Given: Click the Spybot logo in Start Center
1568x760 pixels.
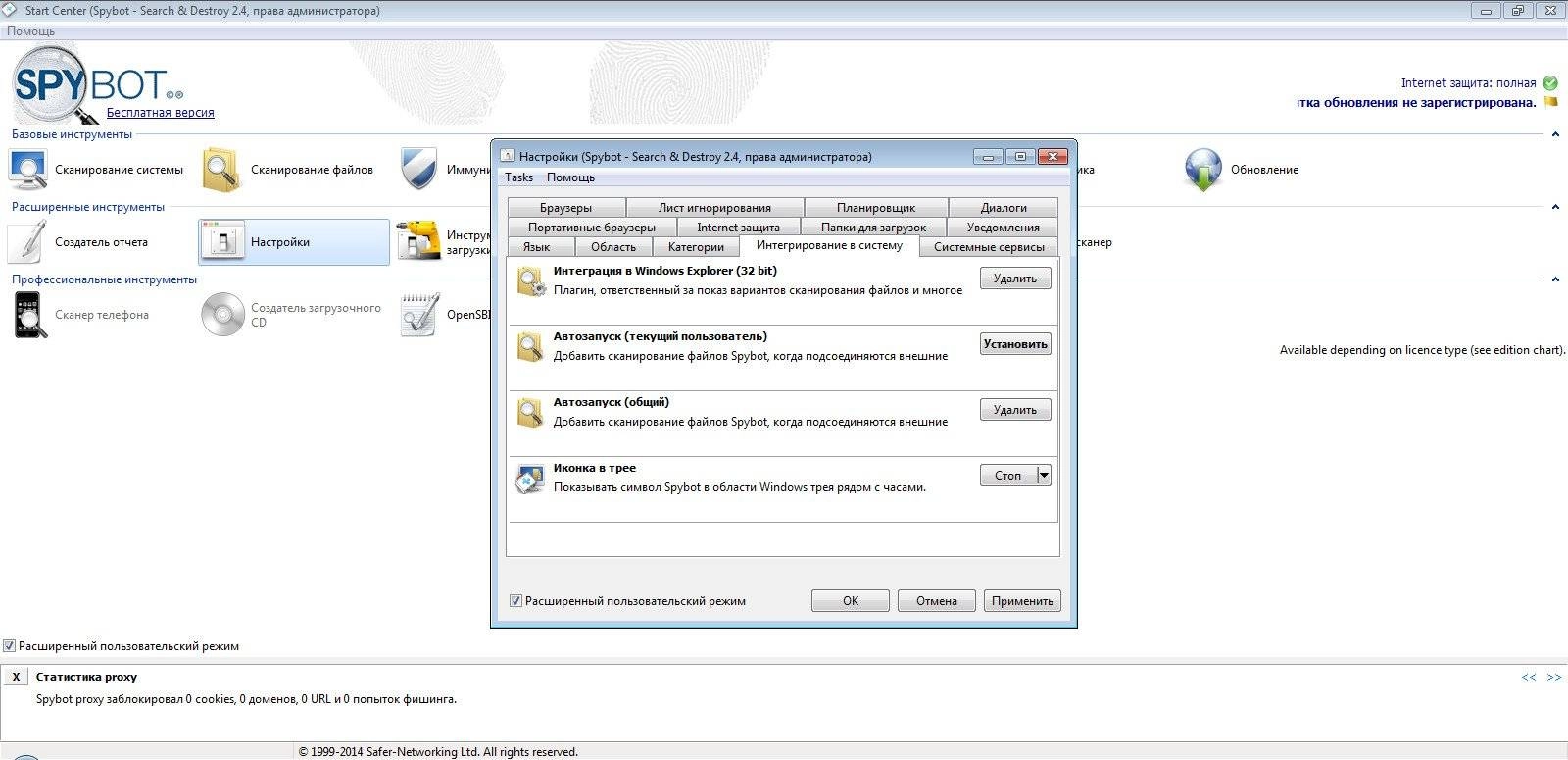Looking at the screenshot, I should coord(96,82).
